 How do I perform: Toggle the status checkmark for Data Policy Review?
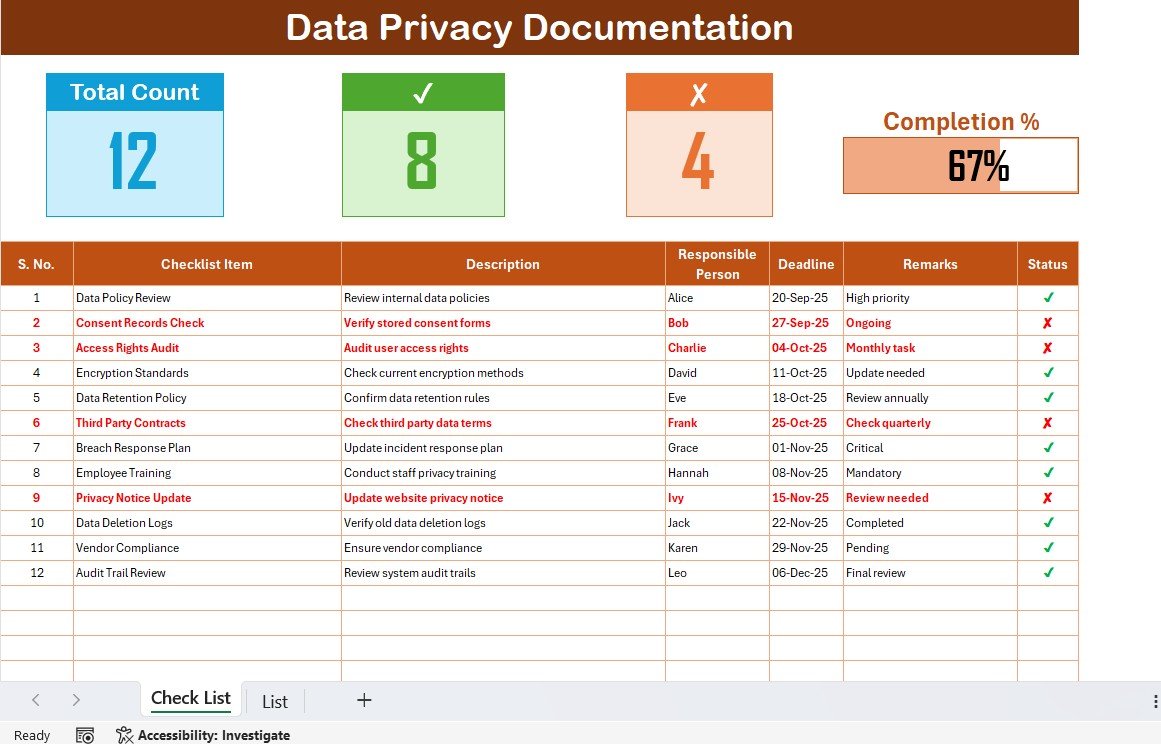(x=1047, y=297)
